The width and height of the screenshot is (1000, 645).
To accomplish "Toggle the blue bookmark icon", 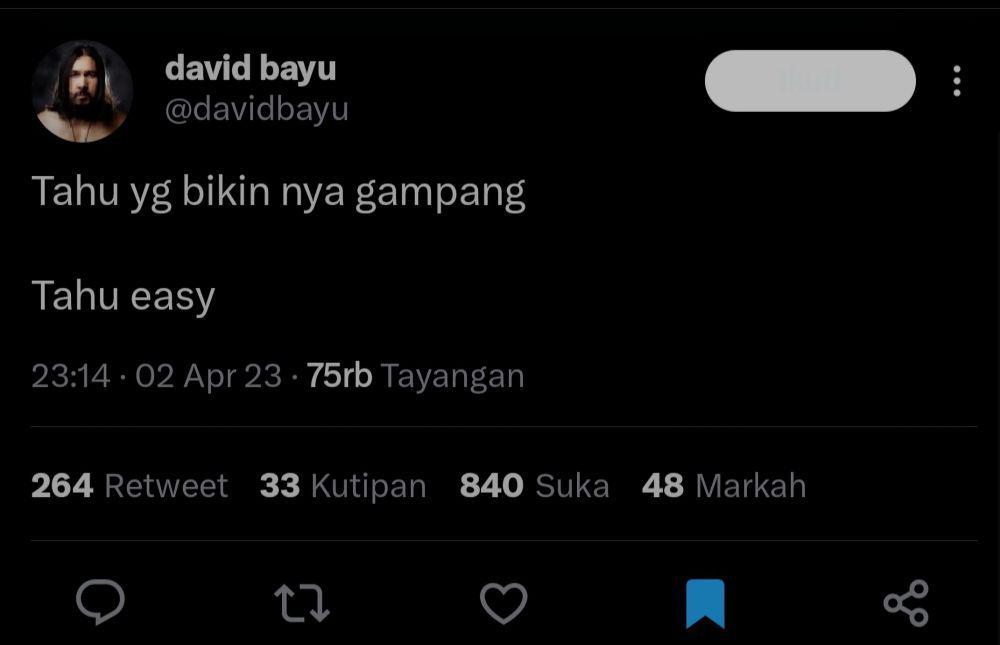I will pyautogui.click(x=705, y=604).
